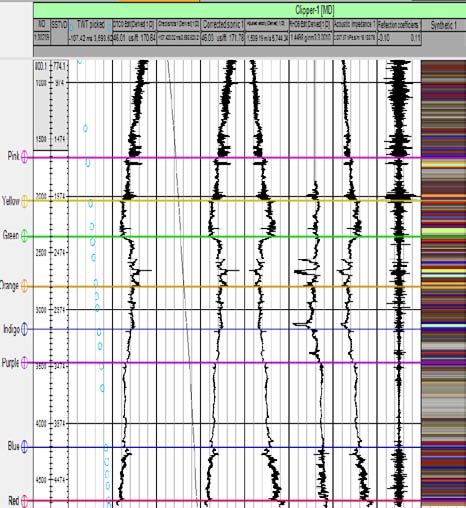The image size is (466, 508).
Task: Select the Acoustic impedance 1 track header
Action: [x=355, y=25]
